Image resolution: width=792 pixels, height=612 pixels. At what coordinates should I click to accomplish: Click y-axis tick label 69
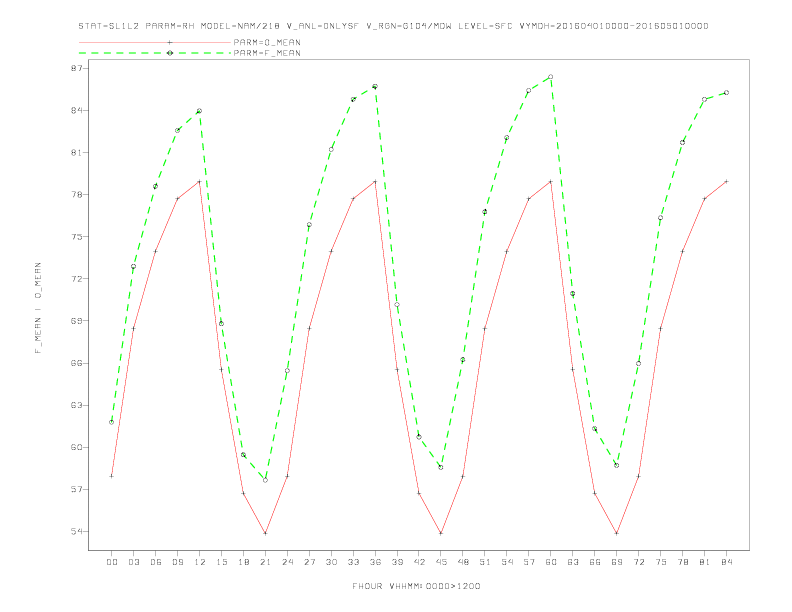pos(77,321)
